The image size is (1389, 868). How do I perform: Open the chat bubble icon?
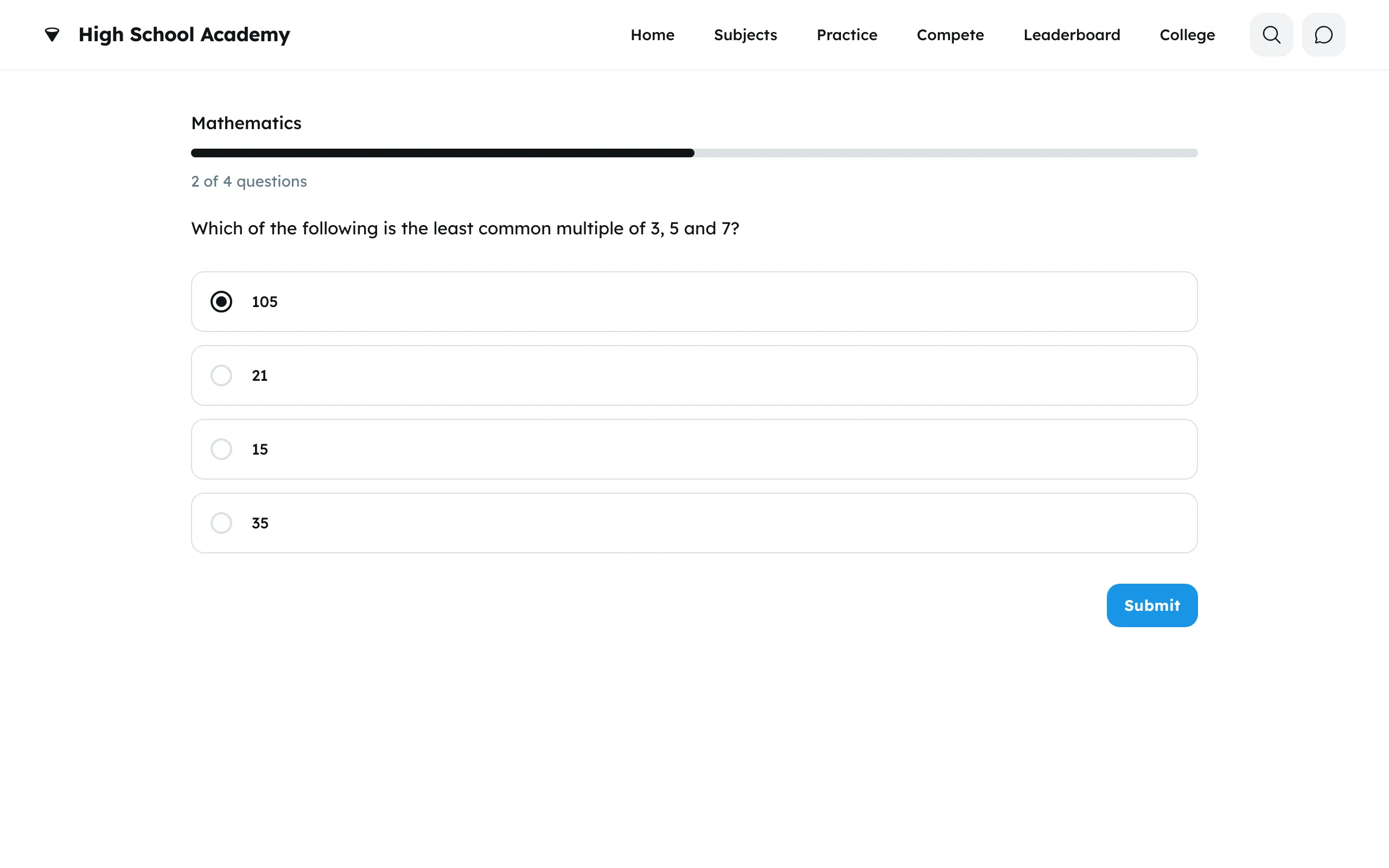[1323, 35]
